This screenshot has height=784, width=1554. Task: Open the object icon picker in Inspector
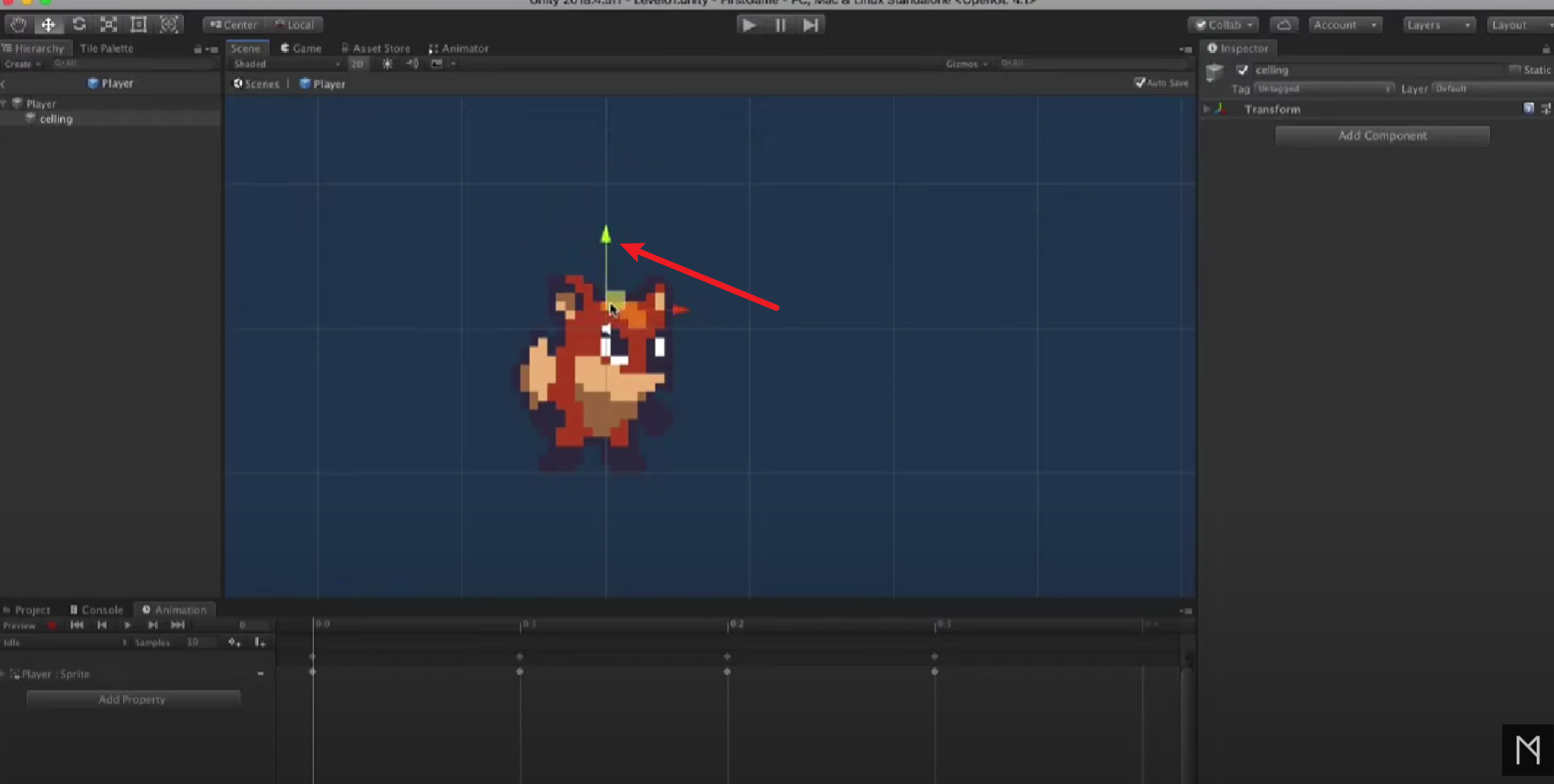point(1215,72)
